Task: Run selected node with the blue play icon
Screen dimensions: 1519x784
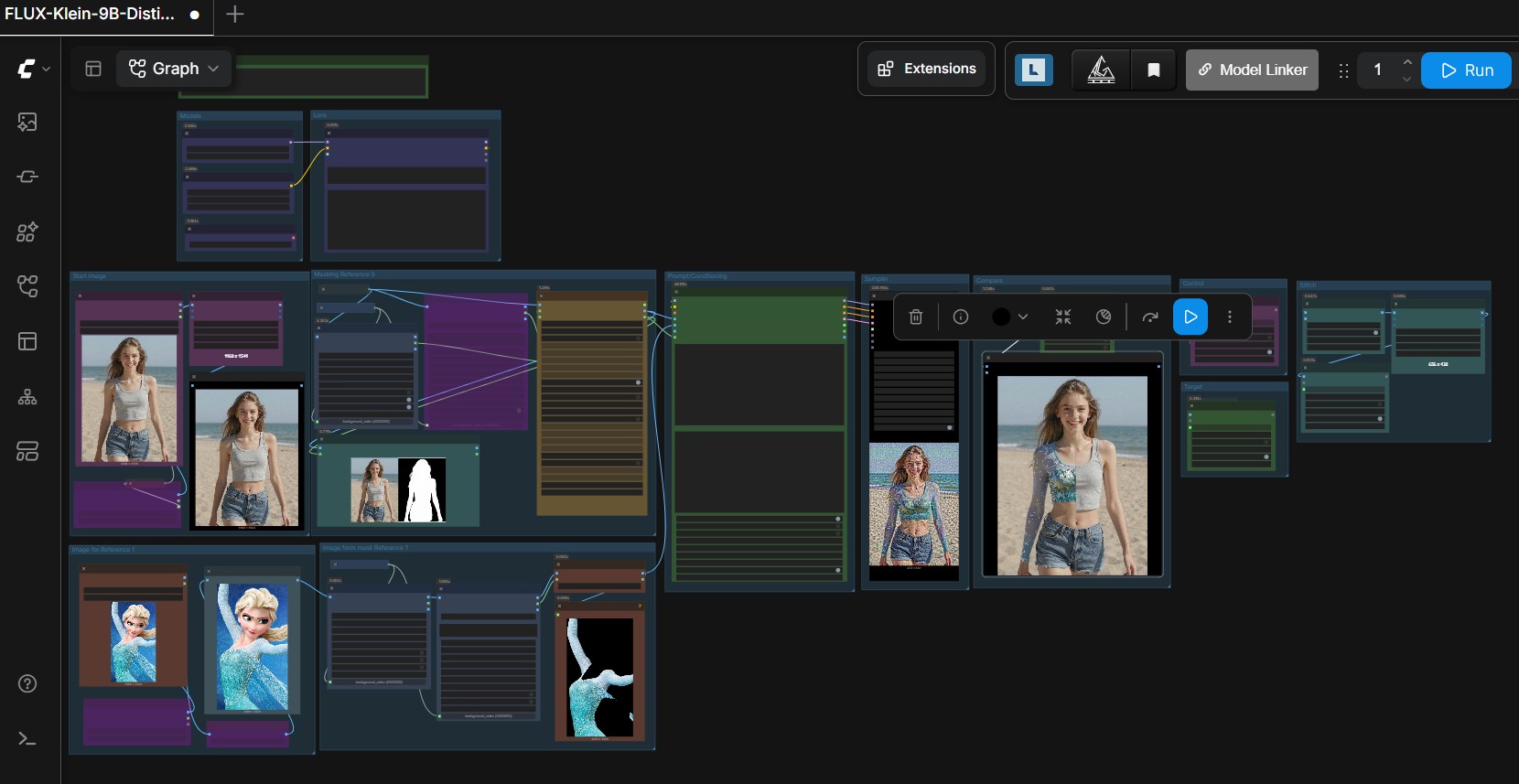Action: [1190, 317]
